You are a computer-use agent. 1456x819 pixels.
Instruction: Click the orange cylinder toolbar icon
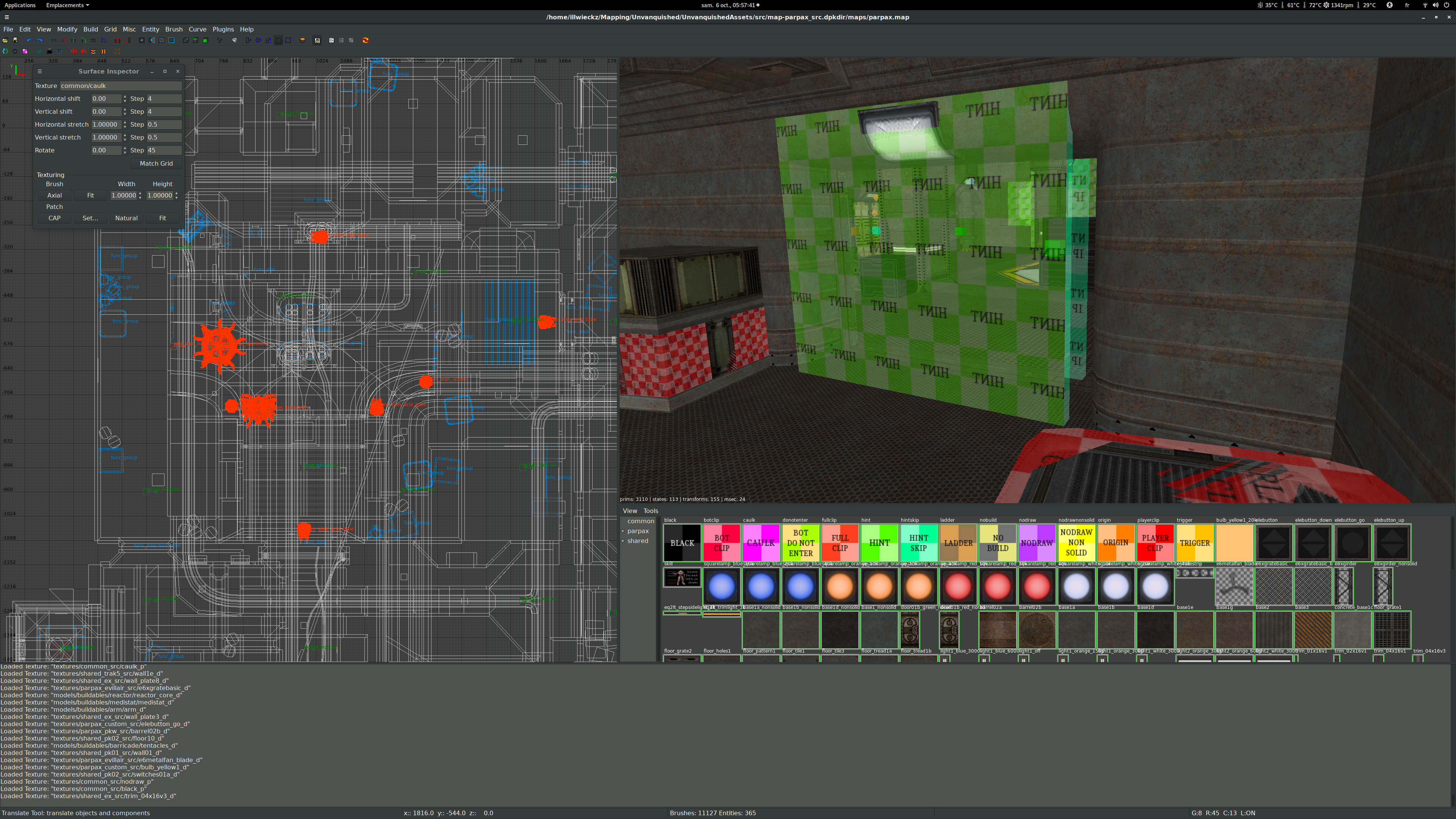click(x=303, y=40)
